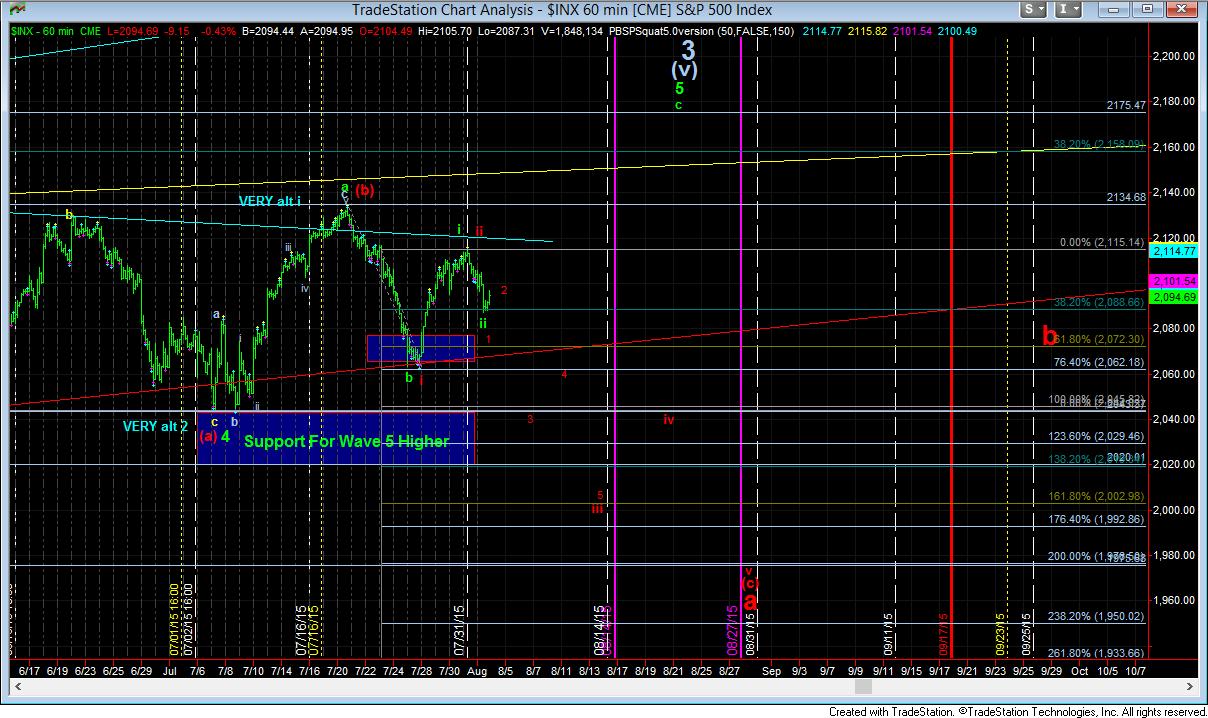Click the 2175.47 price level label
This screenshot has width=1208, height=718.
coord(1125,105)
